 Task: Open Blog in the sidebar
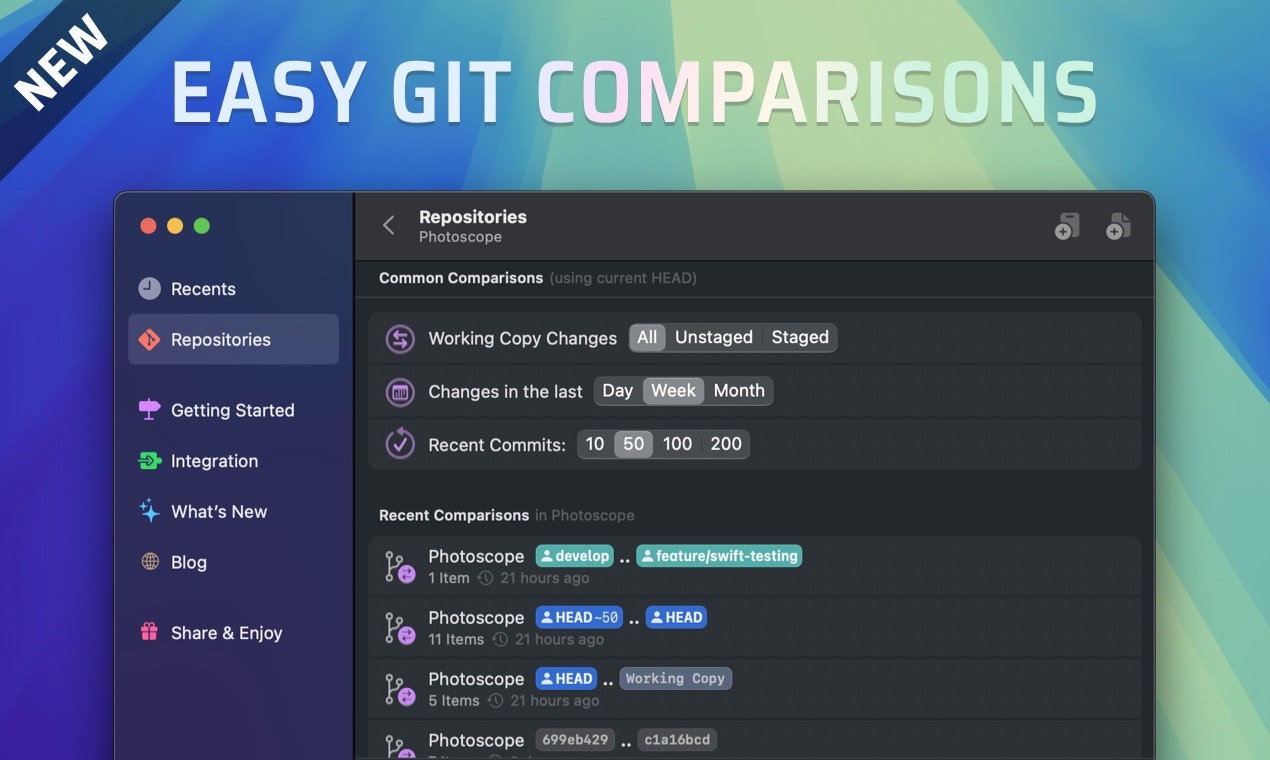234,562
